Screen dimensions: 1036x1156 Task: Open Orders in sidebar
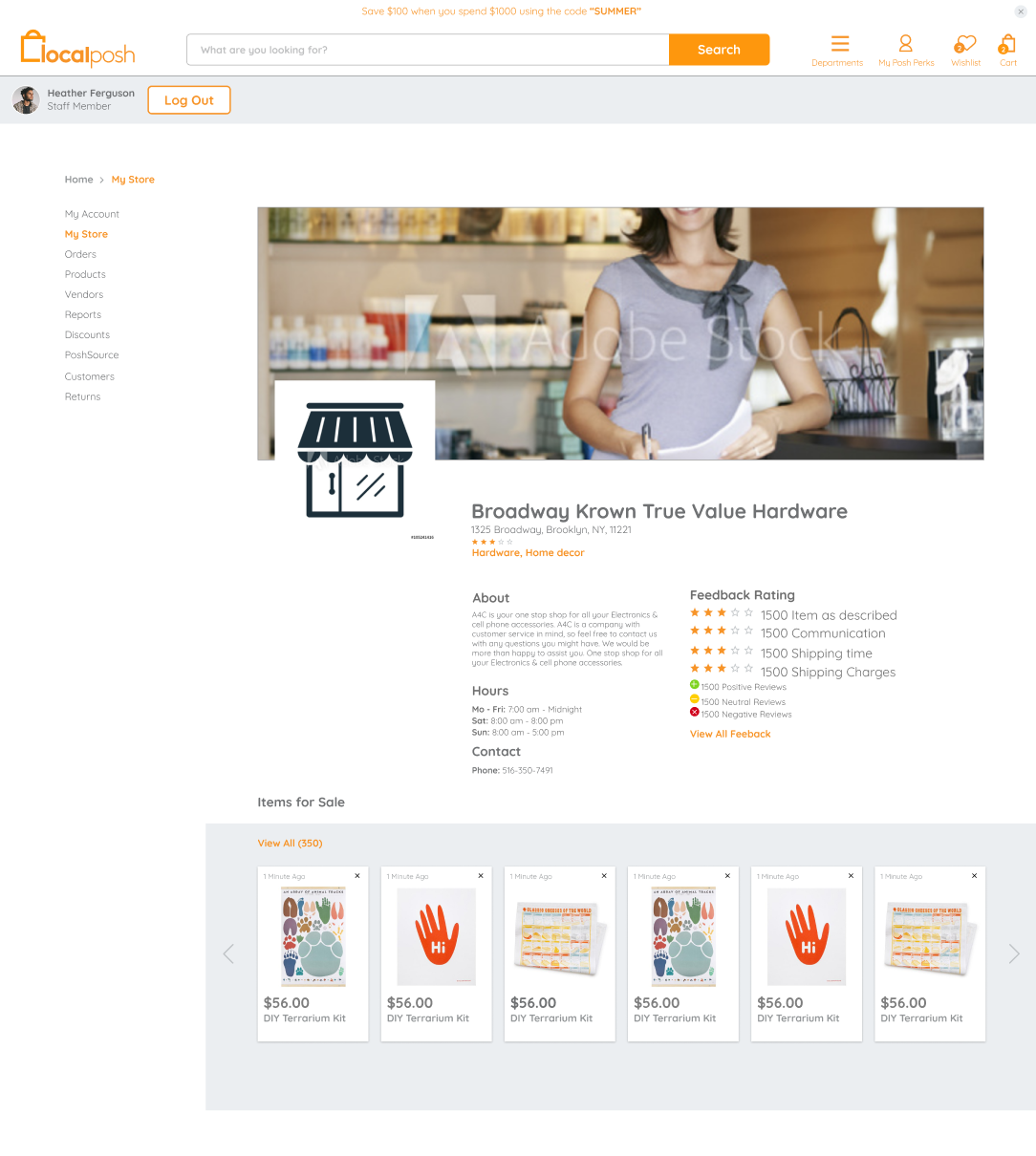[80, 254]
